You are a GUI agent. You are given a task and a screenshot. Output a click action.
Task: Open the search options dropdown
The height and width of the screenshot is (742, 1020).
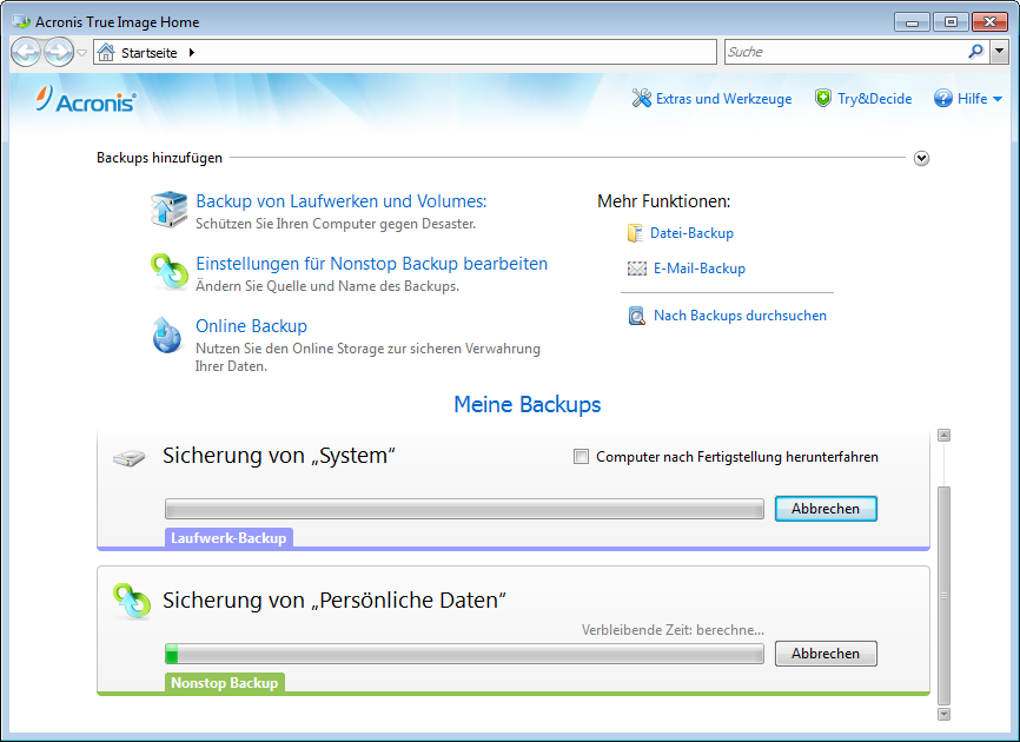coord(999,52)
